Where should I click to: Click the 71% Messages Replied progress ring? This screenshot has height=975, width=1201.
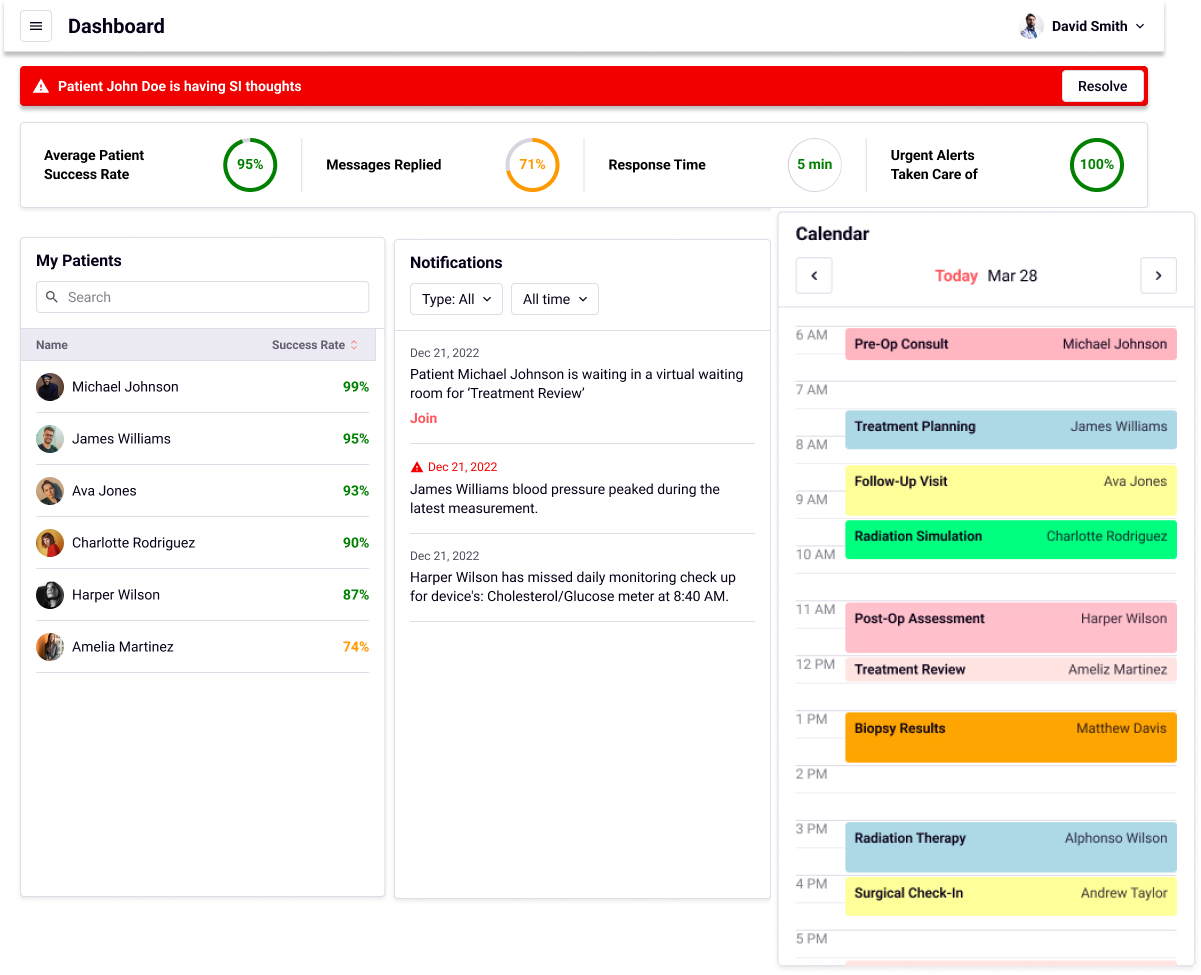532,165
